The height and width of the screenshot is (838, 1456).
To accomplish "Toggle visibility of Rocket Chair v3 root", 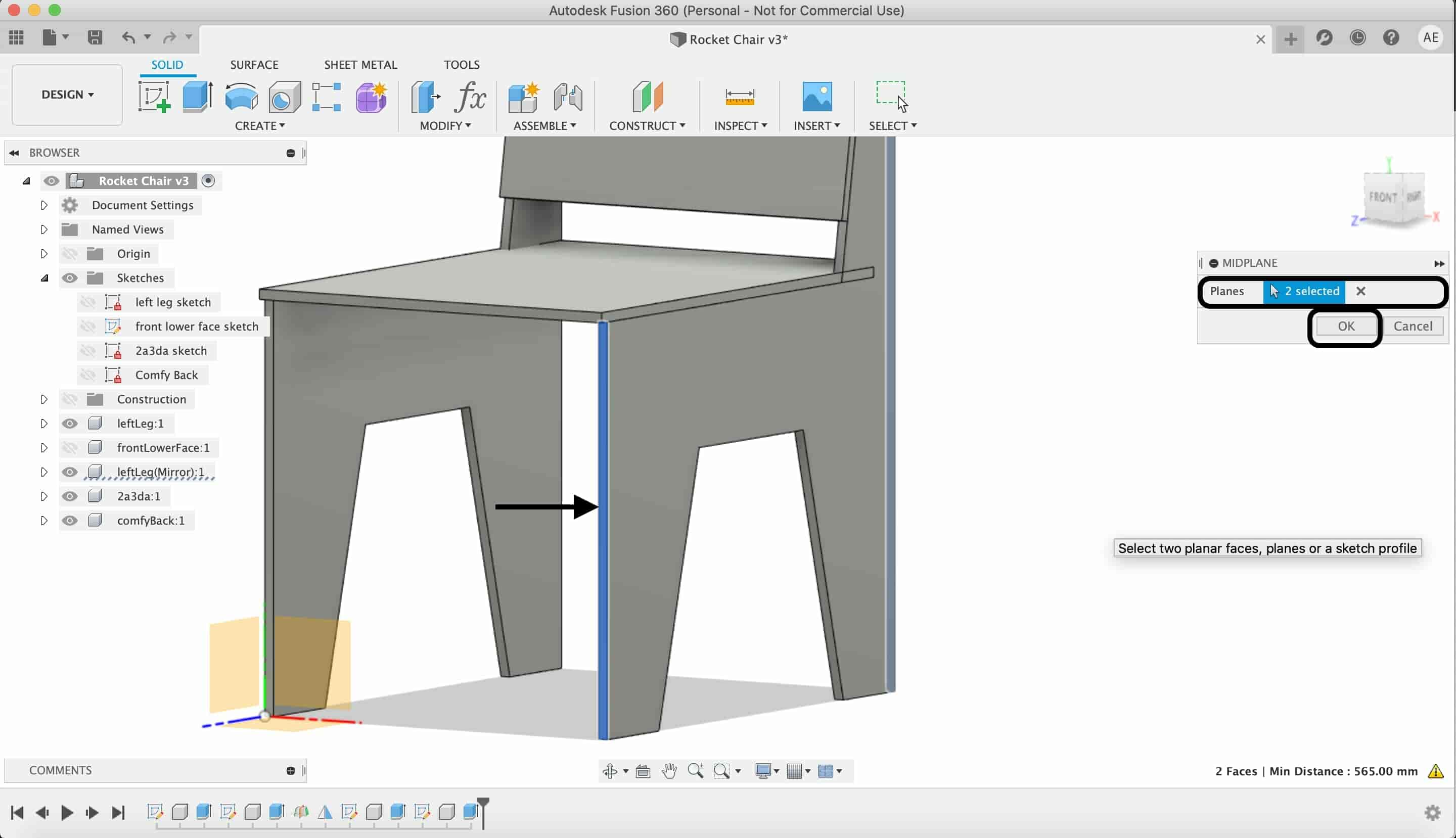I will tap(51, 181).
